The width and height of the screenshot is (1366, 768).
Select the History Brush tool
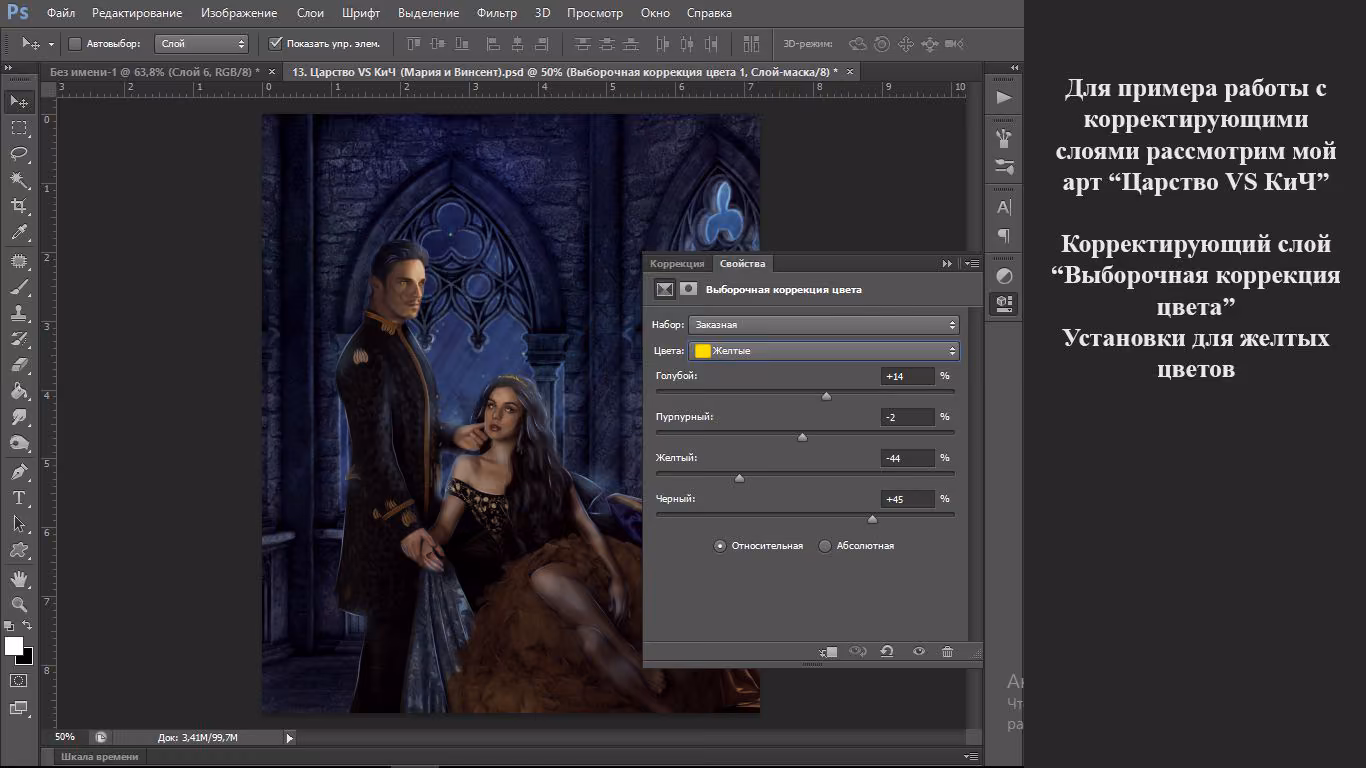coord(18,339)
